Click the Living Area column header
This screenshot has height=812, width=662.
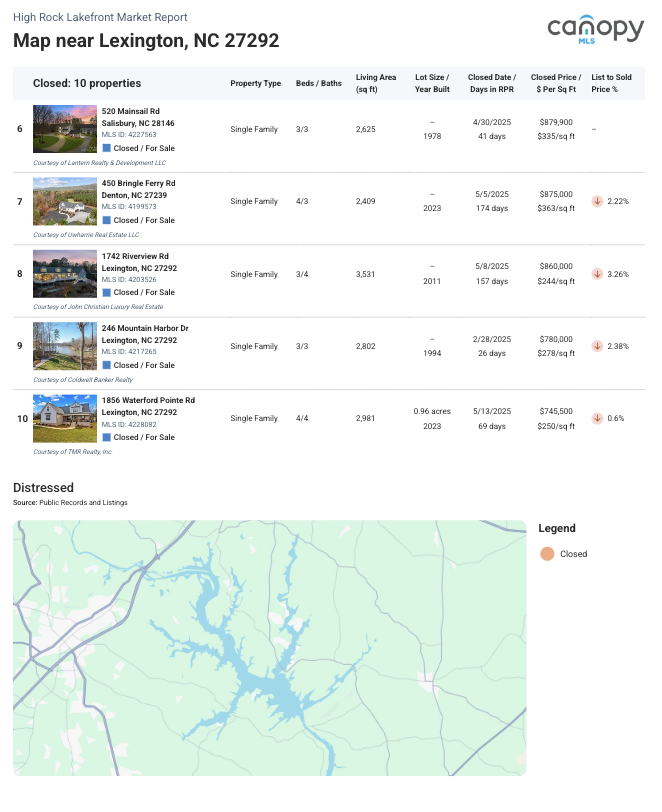click(375, 83)
